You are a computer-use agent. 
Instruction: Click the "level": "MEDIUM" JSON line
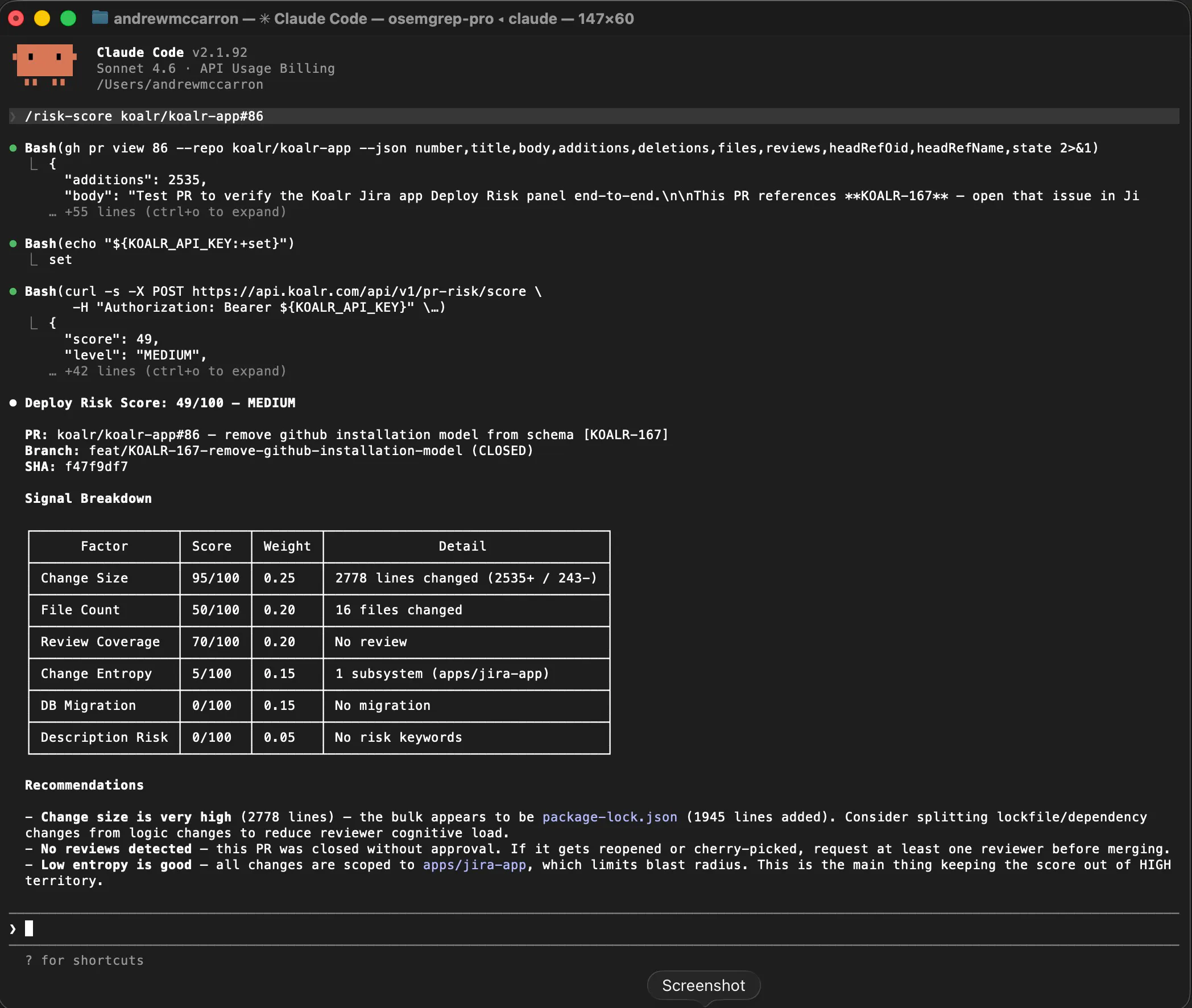[x=135, y=356]
